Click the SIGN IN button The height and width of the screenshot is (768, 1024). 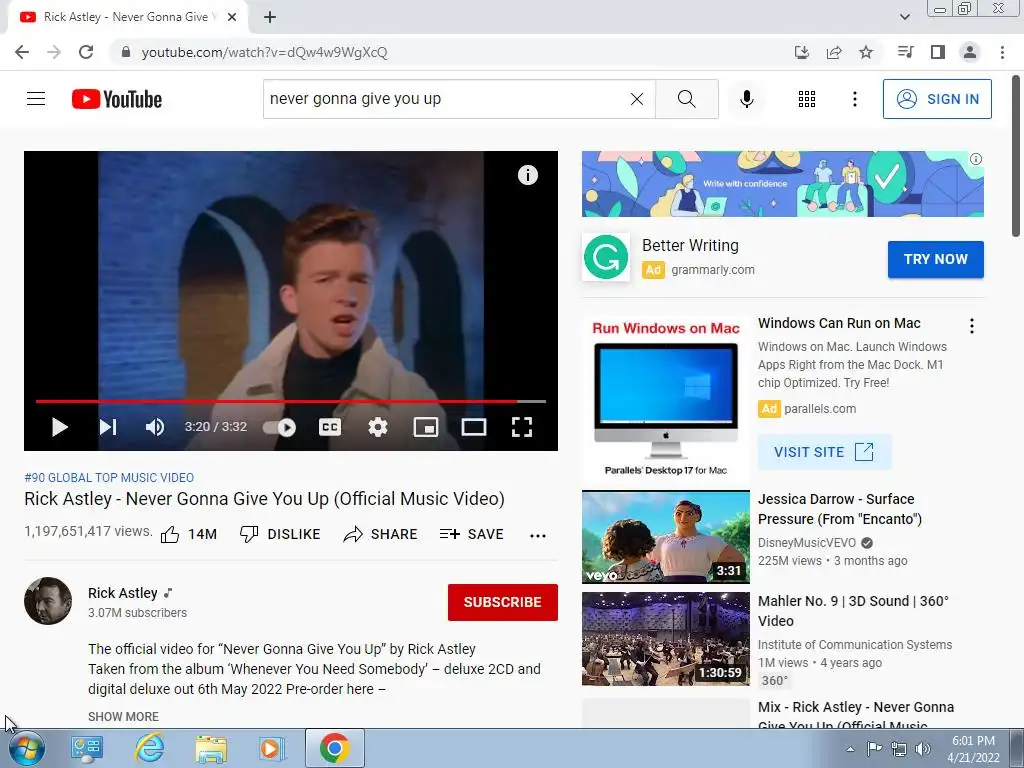937,99
